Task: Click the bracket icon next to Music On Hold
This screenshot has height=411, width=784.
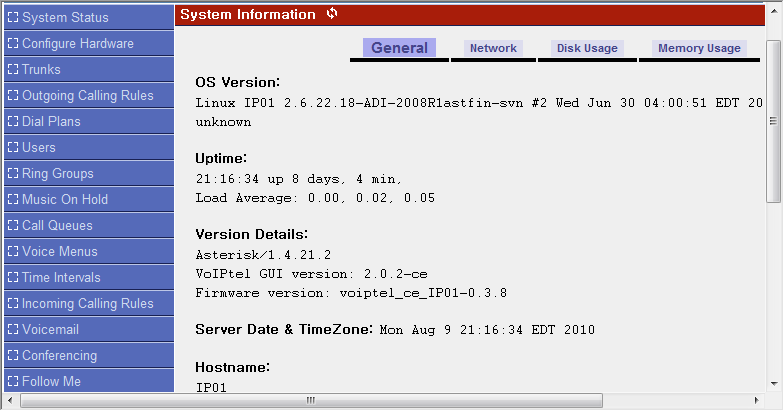Action: point(13,199)
